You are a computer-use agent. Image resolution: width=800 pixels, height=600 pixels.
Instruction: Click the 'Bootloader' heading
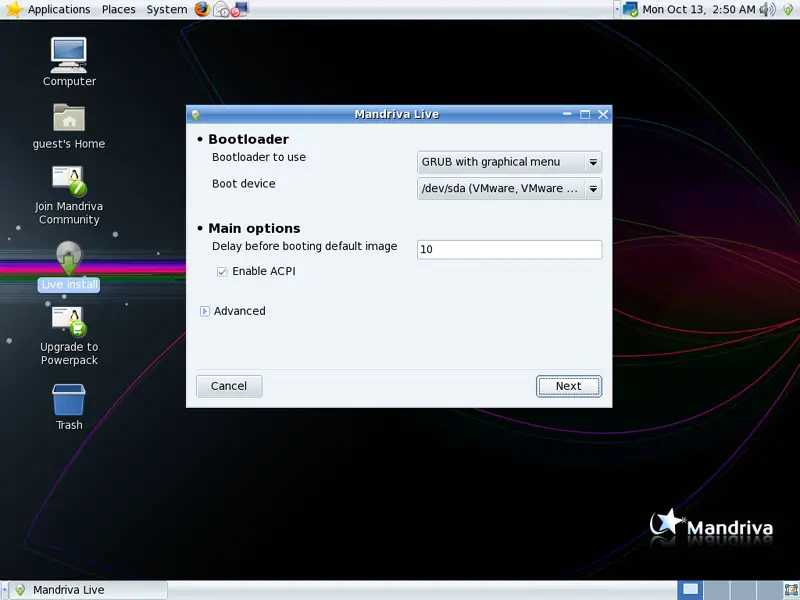pos(248,139)
